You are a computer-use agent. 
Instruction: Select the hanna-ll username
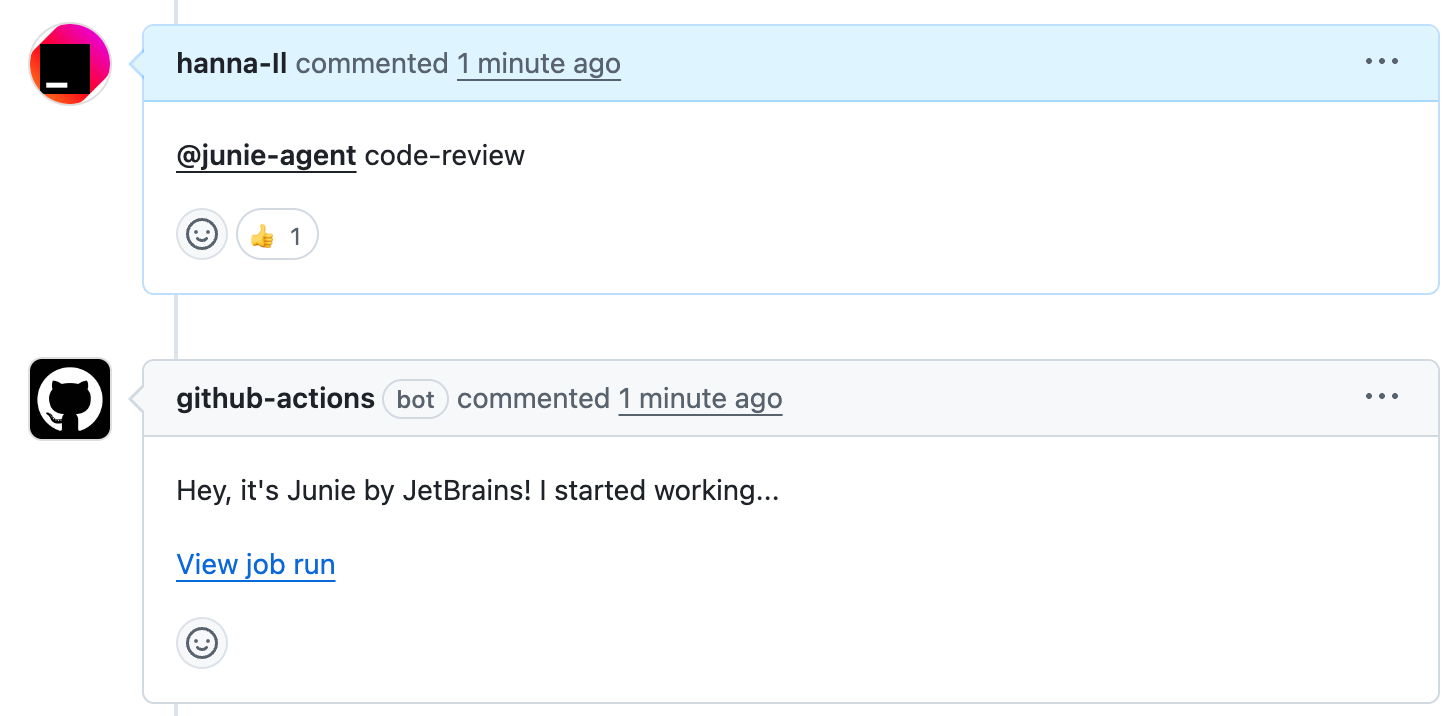click(231, 62)
